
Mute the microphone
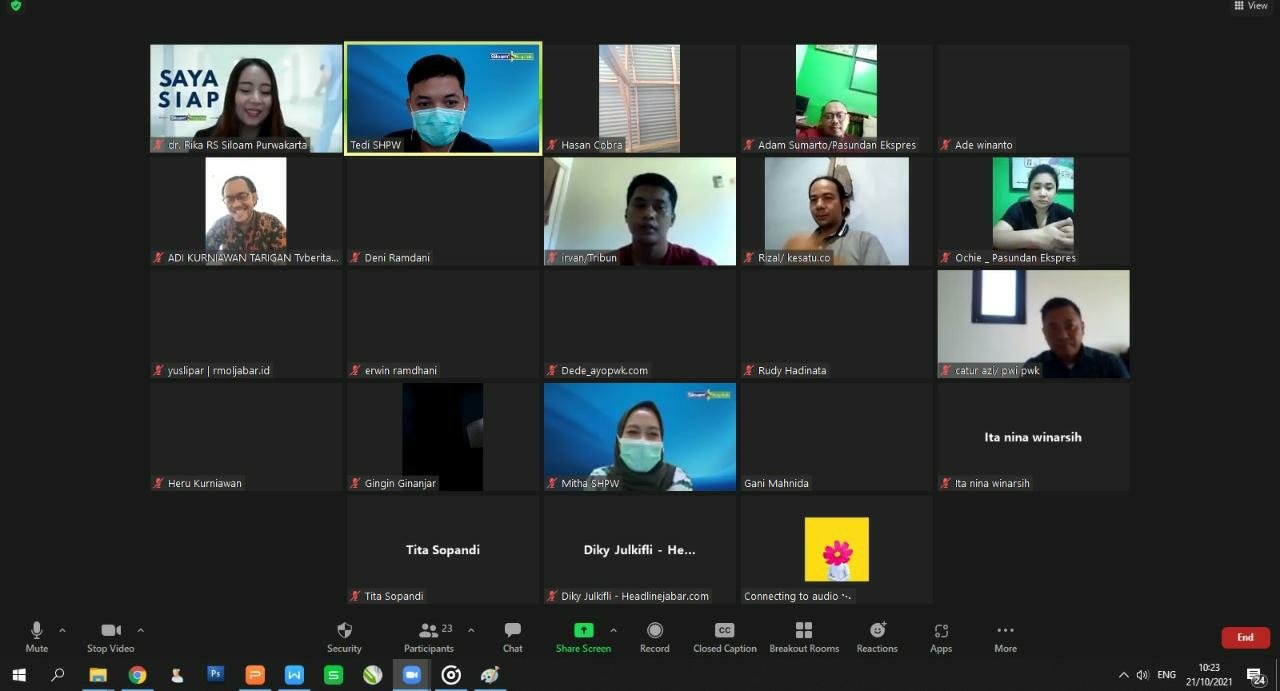(37, 636)
